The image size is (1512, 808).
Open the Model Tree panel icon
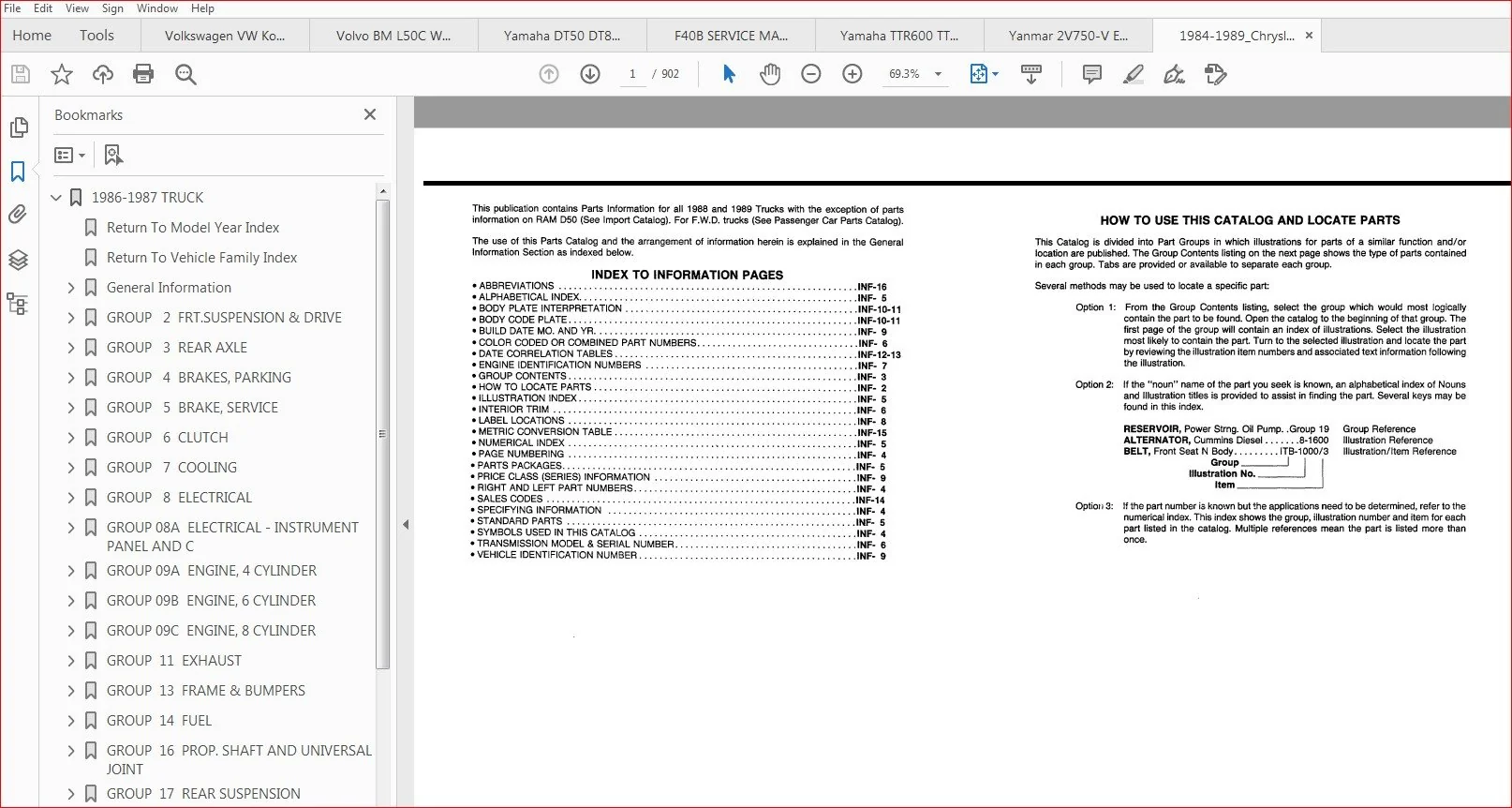point(18,304)
